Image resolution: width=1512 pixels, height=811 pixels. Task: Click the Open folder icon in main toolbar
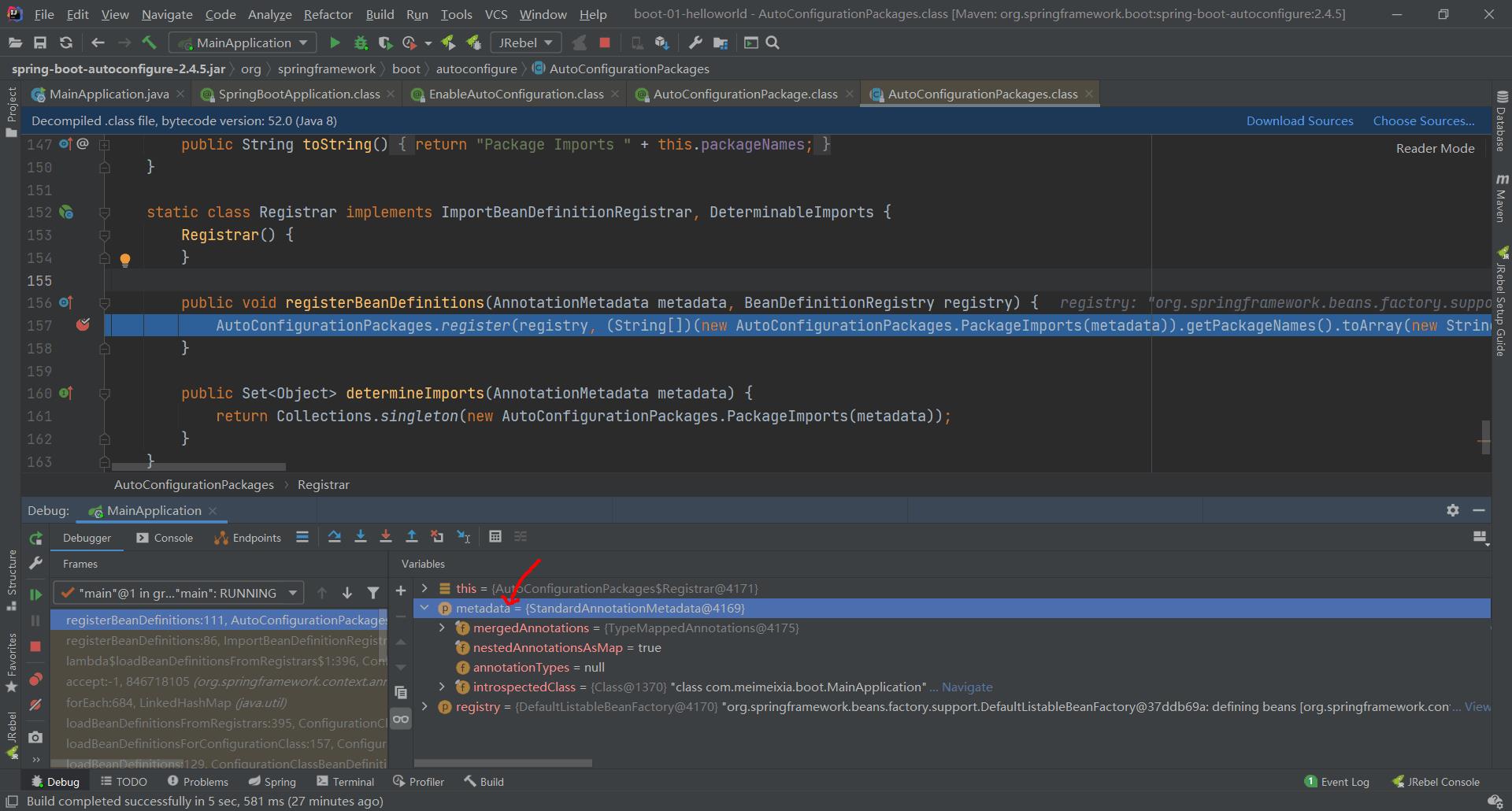(15, 43)
